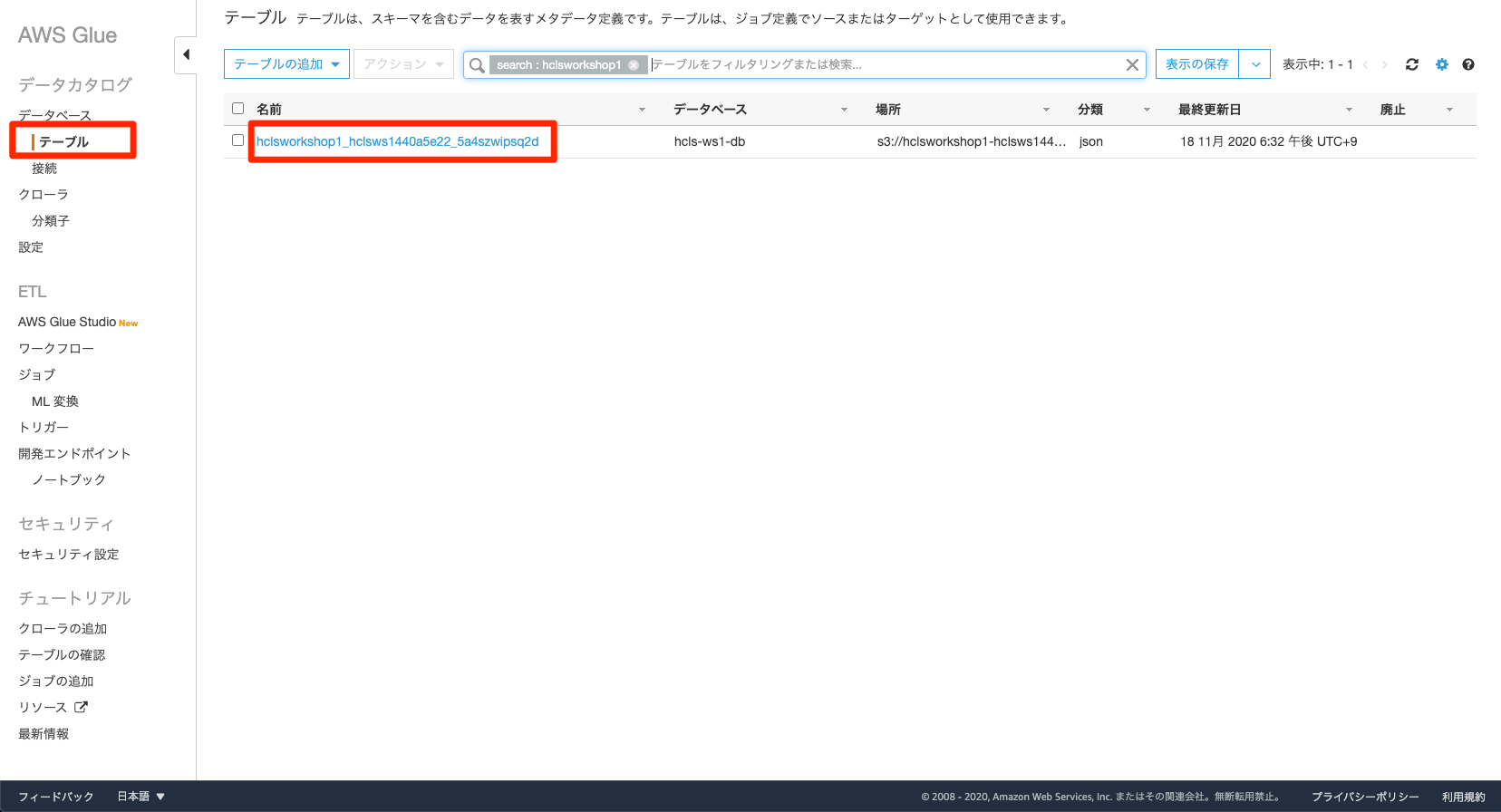Image resolution: width=1501 pixels, height=812 pixels.
Task: Open クローラ in the sidebar
Action: pos(44,194)
